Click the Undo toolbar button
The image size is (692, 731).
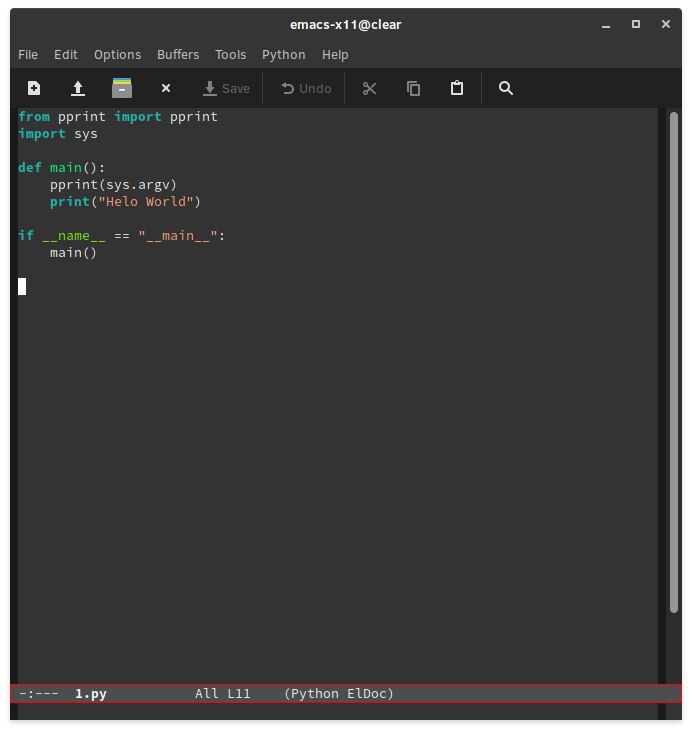[306, 88]
